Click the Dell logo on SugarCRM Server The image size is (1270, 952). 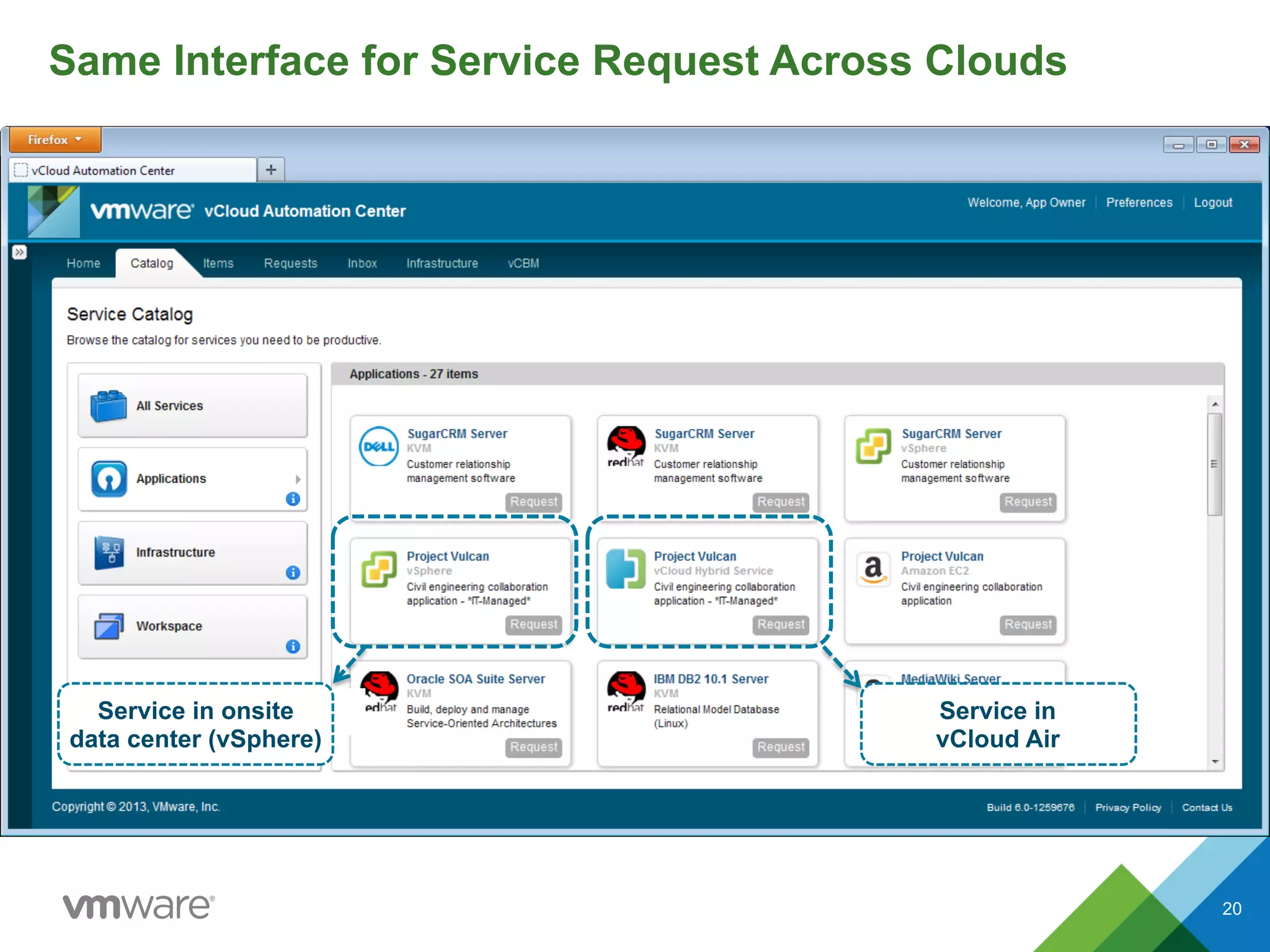tap(379, 446)
